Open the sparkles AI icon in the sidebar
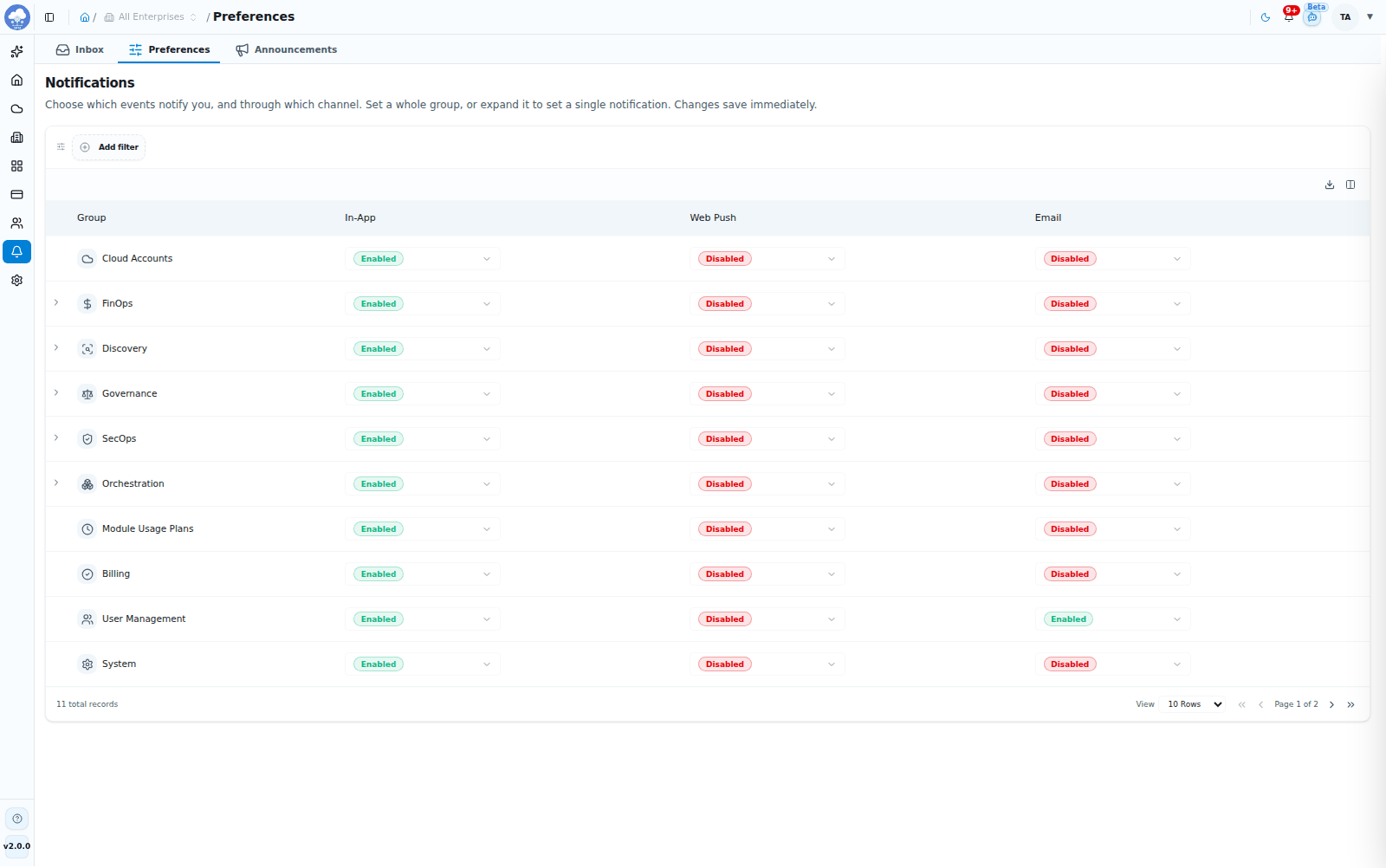This screenshot has height=868, width=1386. [x=16, y=52]
